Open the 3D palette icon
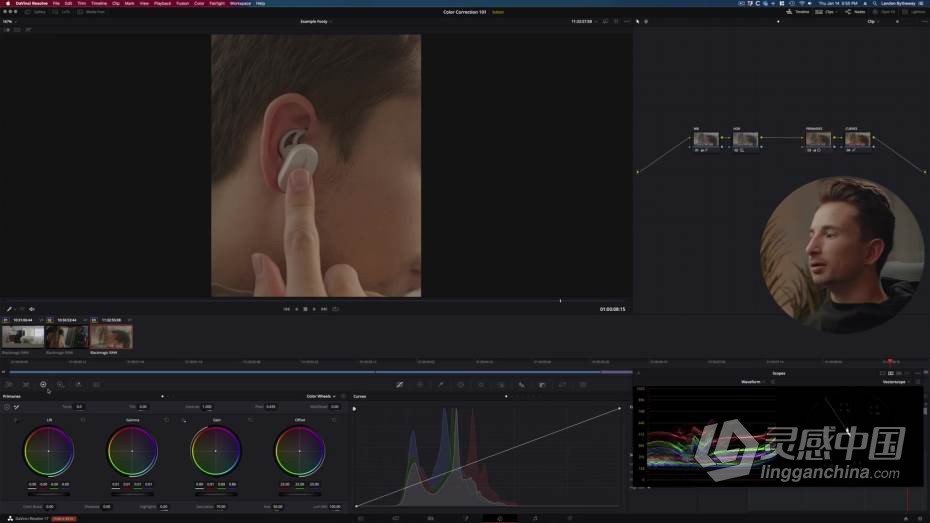Image resolution: width=930 pixels, height=523 pixels. point(583,384)
